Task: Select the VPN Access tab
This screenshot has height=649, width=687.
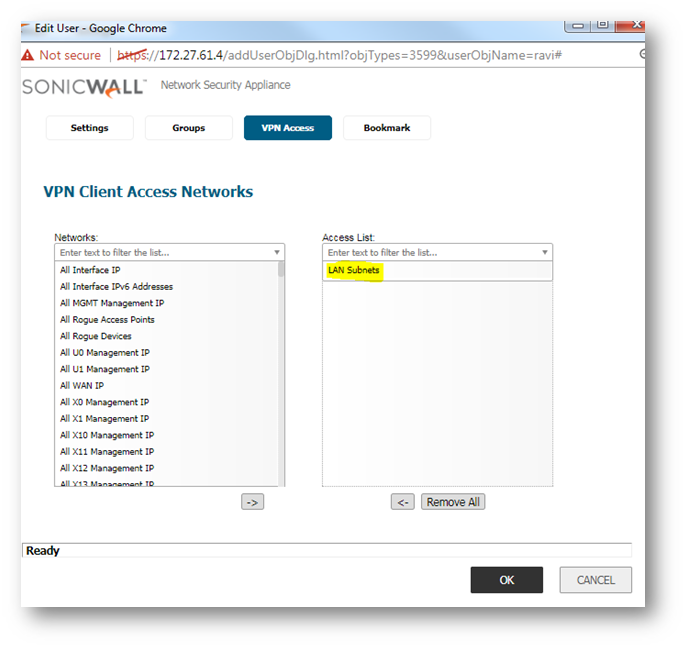Action: (x=287, y=128)
